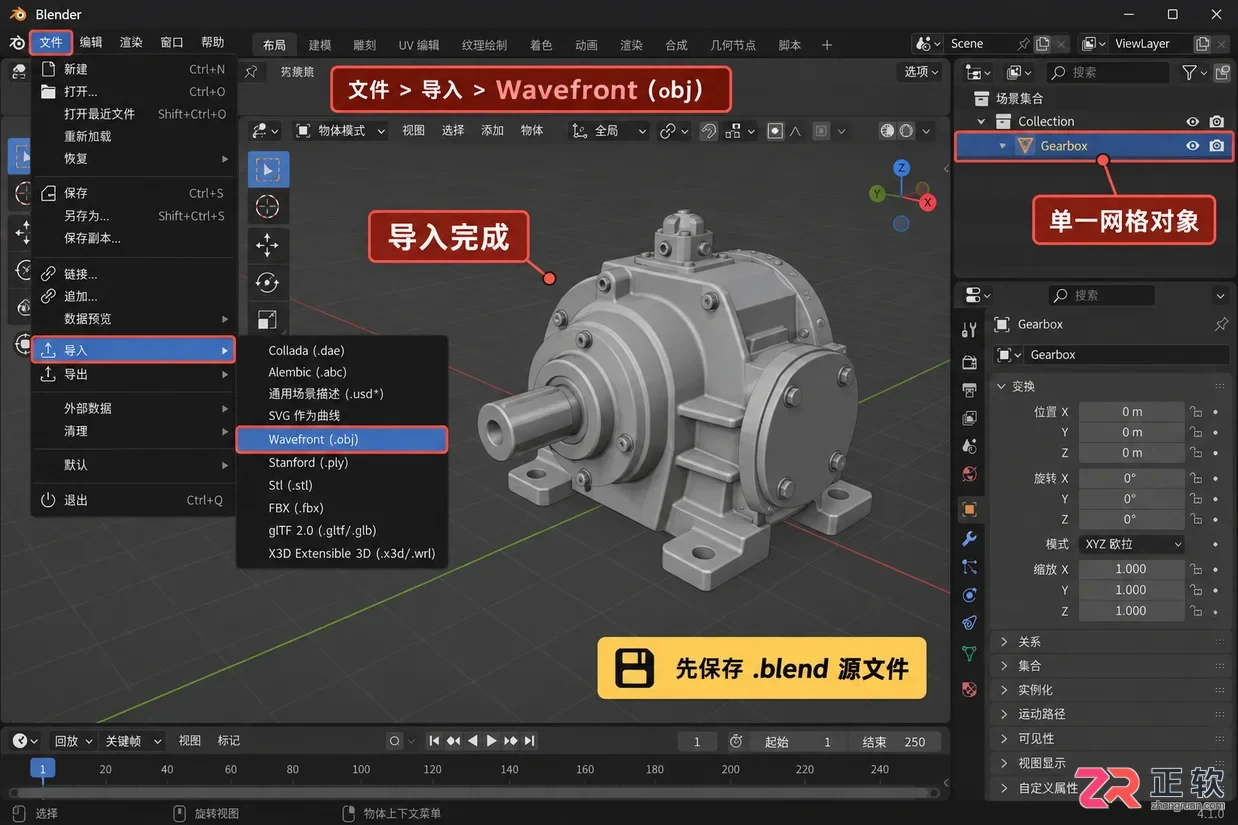This screenshot has width=1238, height=825.
Task: Open the Physics properties tab
Action: (968, 595)
